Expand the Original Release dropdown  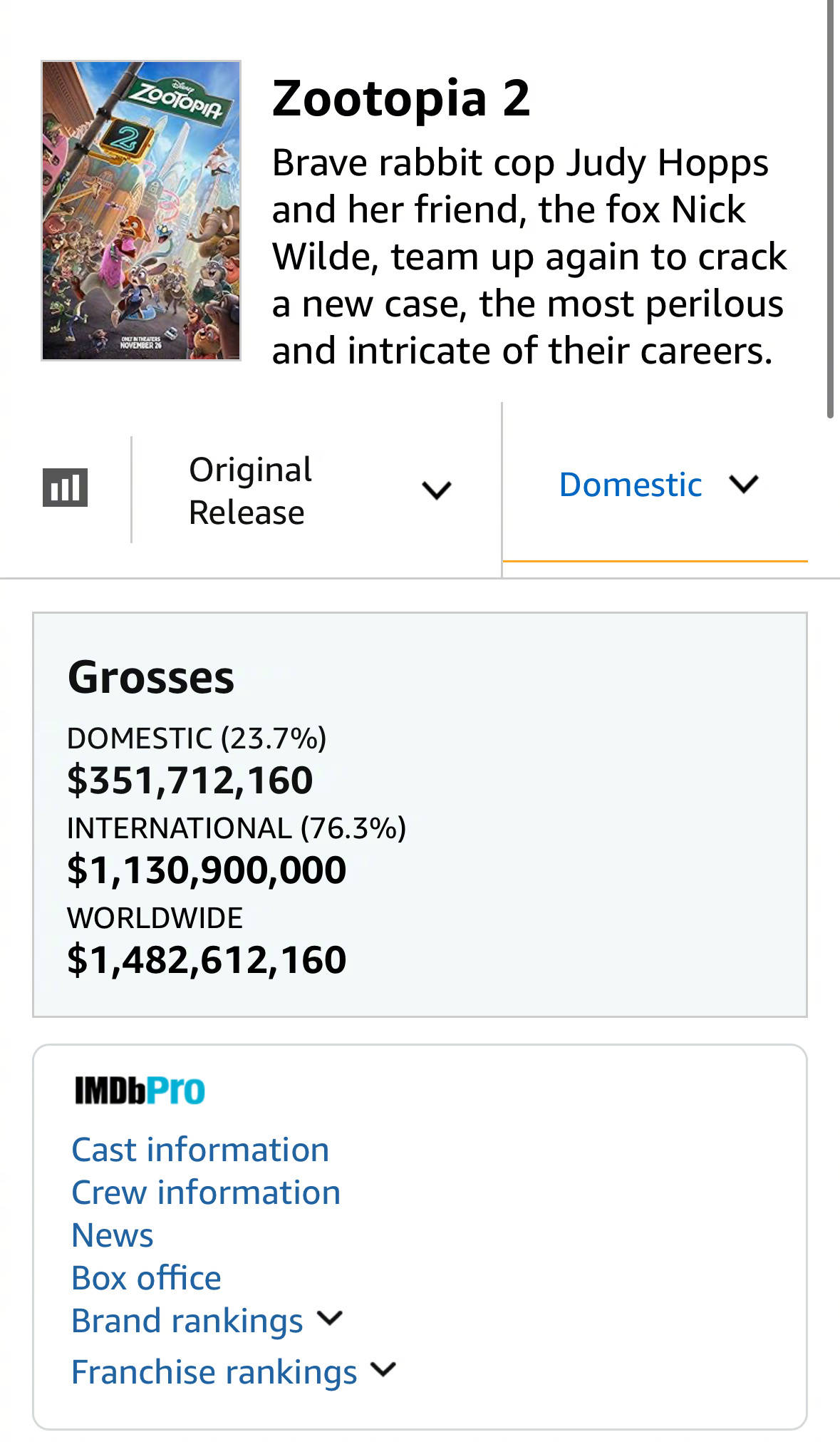(249, 490)
